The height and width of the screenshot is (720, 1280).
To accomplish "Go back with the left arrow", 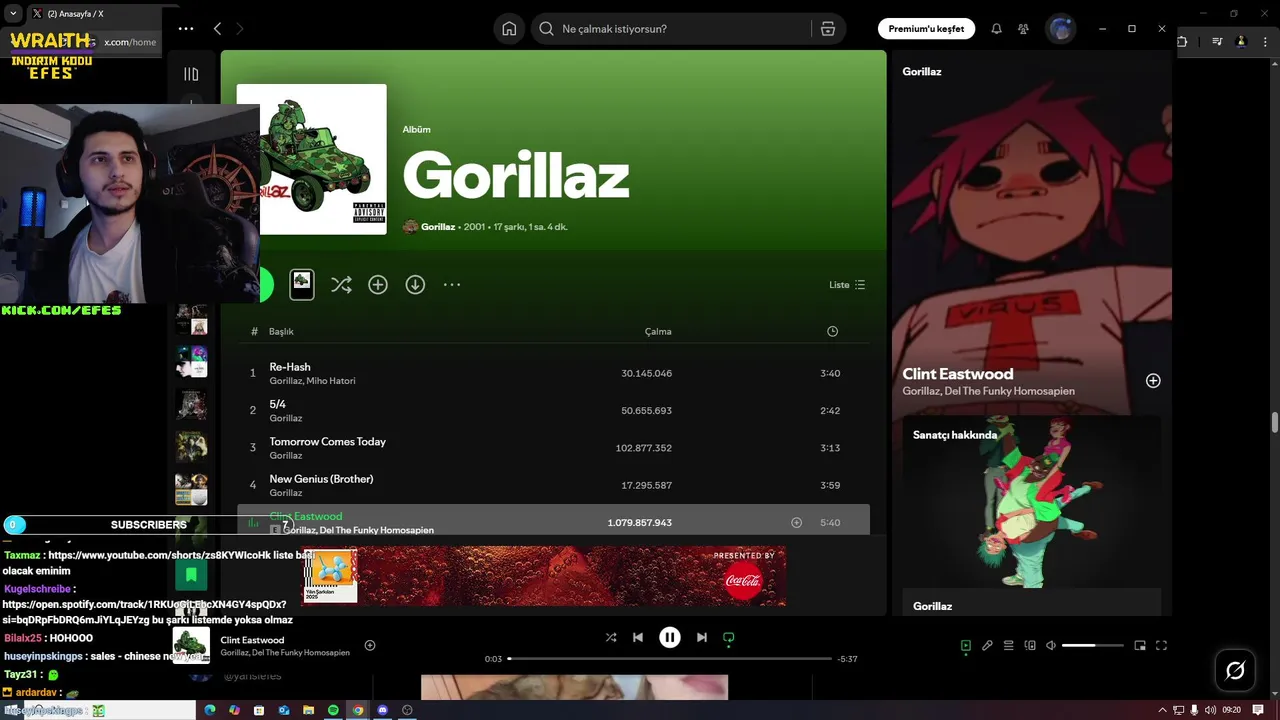I will pos(217,29).
